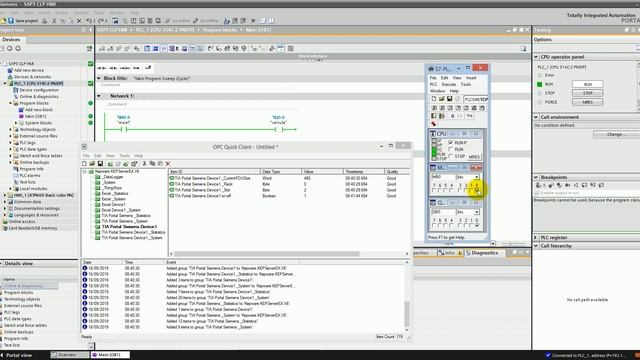Screen dimensions: 640x360
Task: Click the Copy icon in OPC Quick Client
Action: coord(152,164)
